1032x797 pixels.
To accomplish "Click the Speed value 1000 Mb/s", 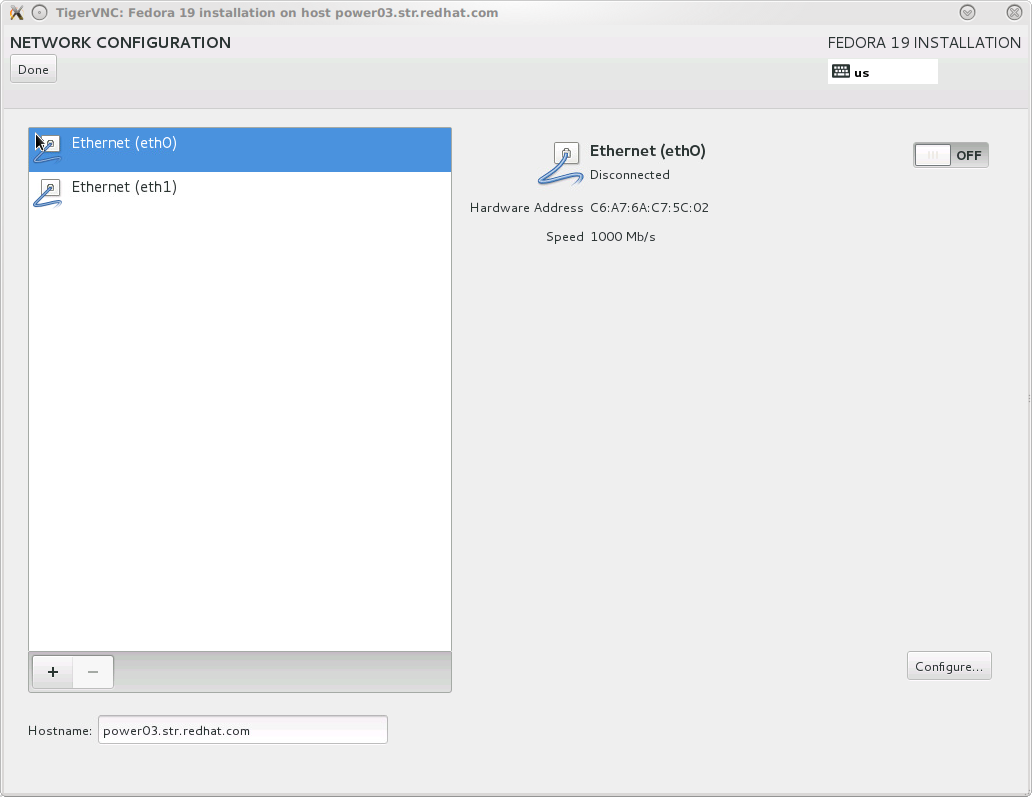I will tap(623, 236).
